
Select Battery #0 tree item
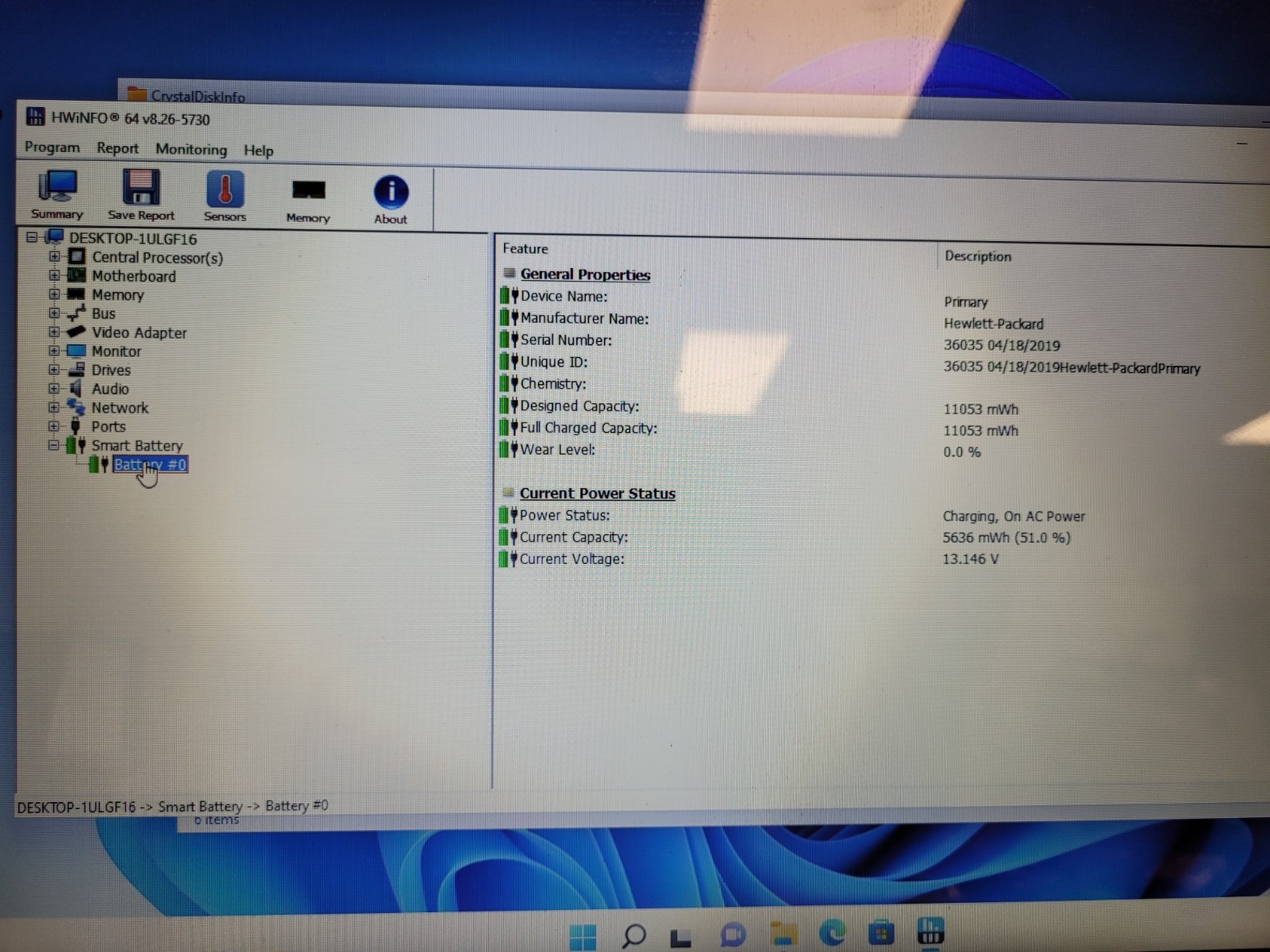(150, 465)
